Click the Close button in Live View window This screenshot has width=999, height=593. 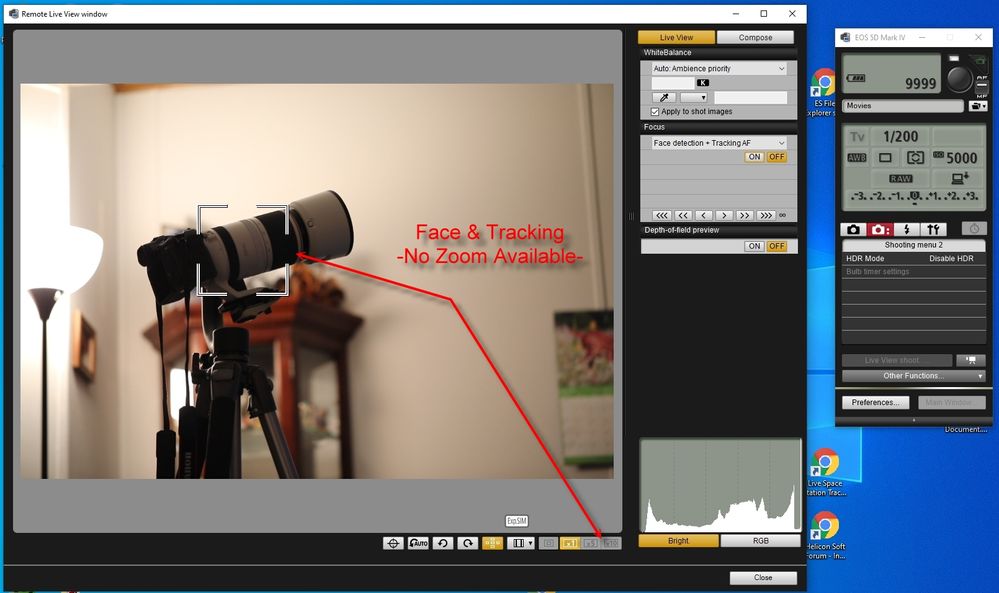pyautogui.click(x=763, y=578)
